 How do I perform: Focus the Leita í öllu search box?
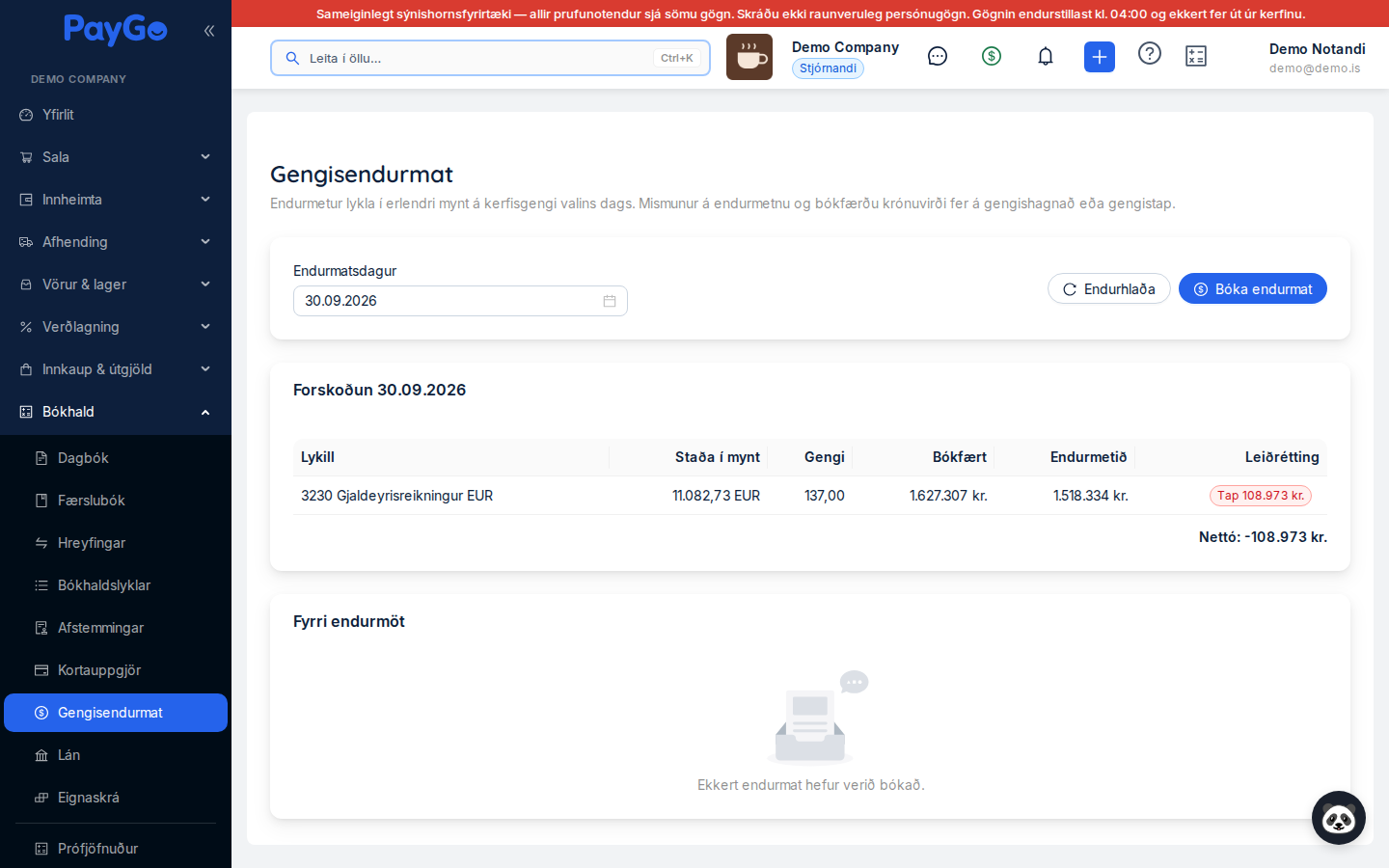tap(490, 58)
